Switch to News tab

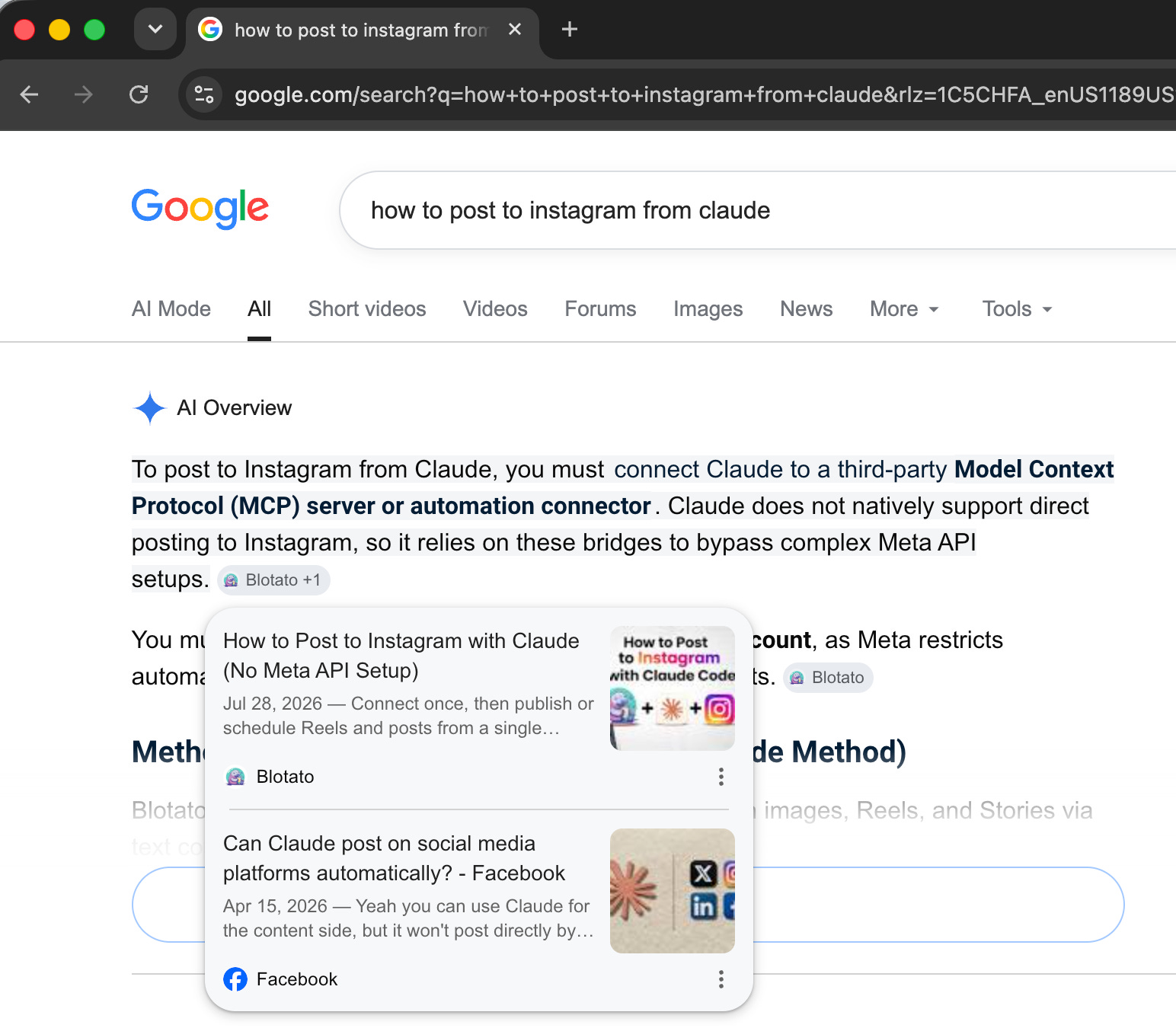[806, 309]
